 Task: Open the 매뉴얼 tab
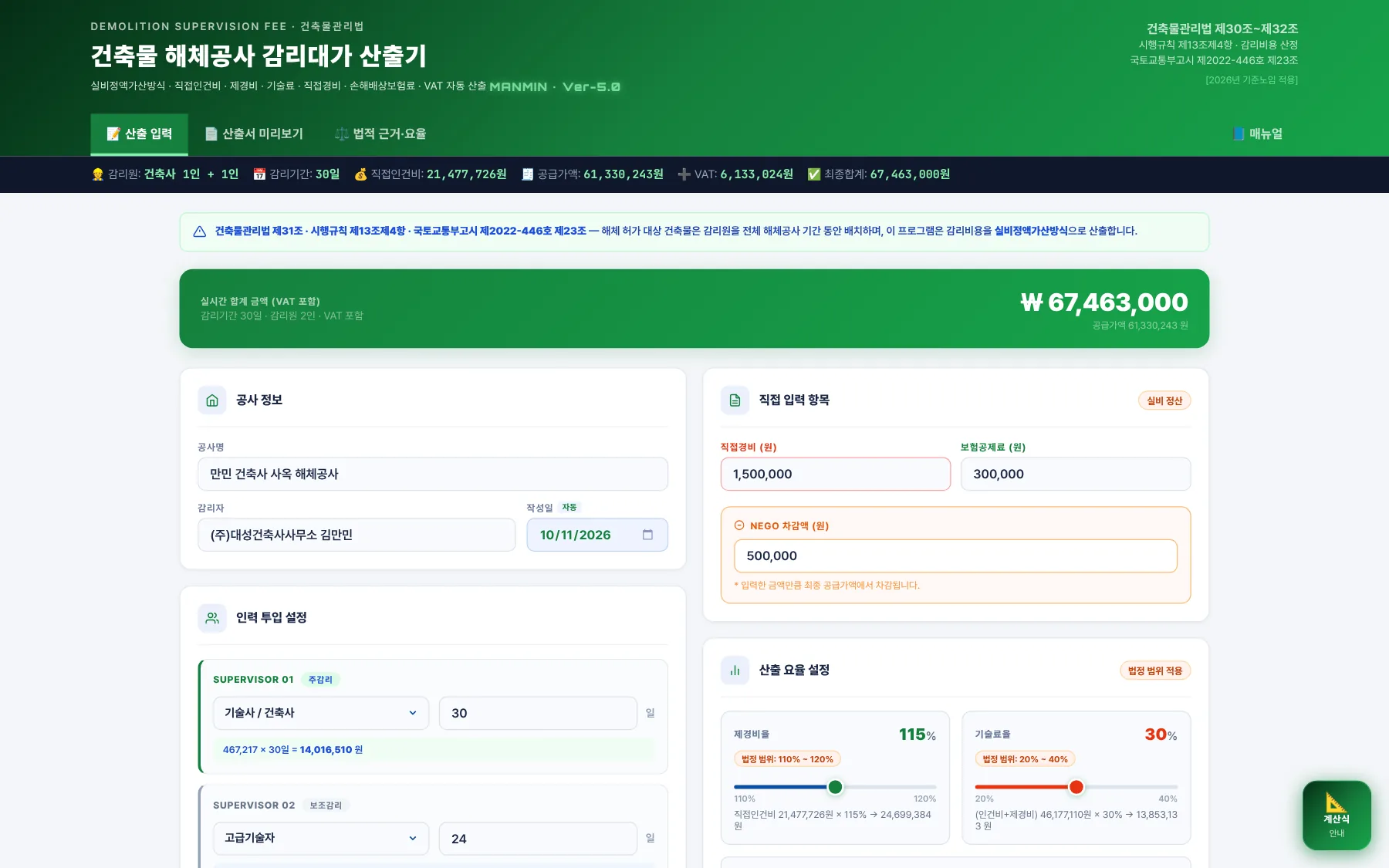[x=1258, y=134]
